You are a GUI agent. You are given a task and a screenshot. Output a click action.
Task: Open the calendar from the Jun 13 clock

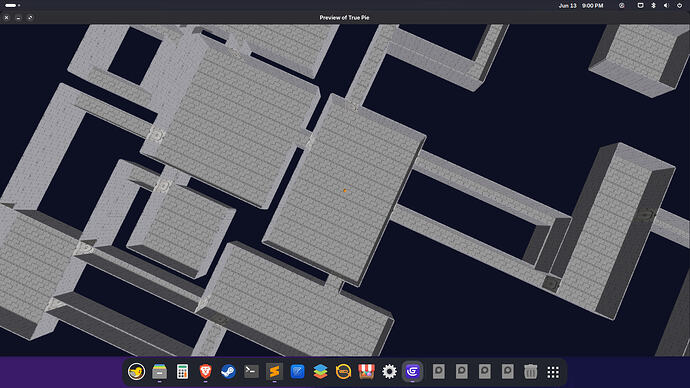point(581,6)
